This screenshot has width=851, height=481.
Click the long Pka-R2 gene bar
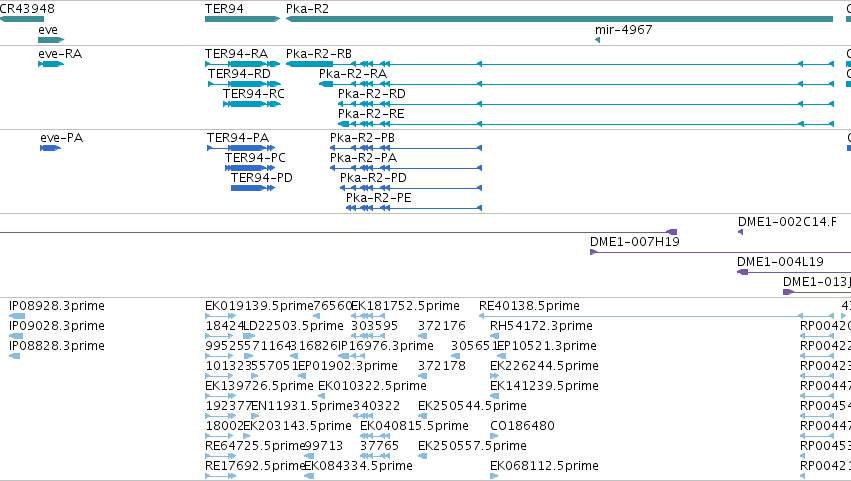(x=559, y=19)
